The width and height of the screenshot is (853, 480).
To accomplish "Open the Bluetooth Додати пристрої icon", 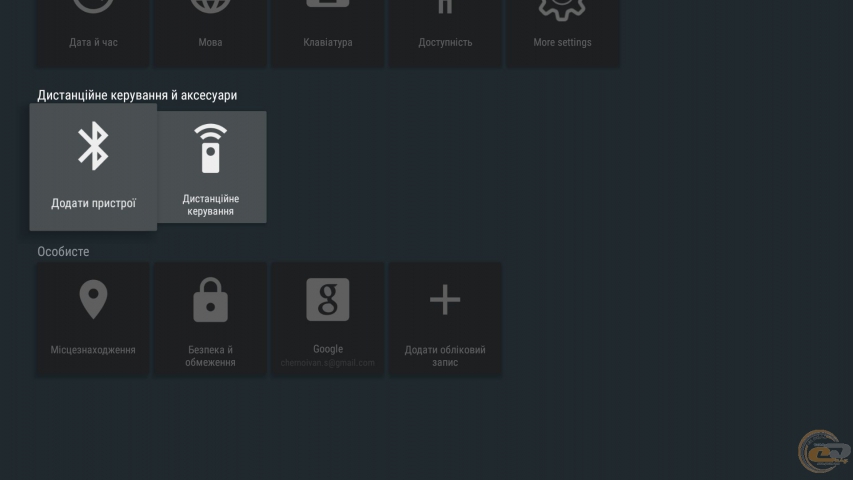I will click(93, 147).
